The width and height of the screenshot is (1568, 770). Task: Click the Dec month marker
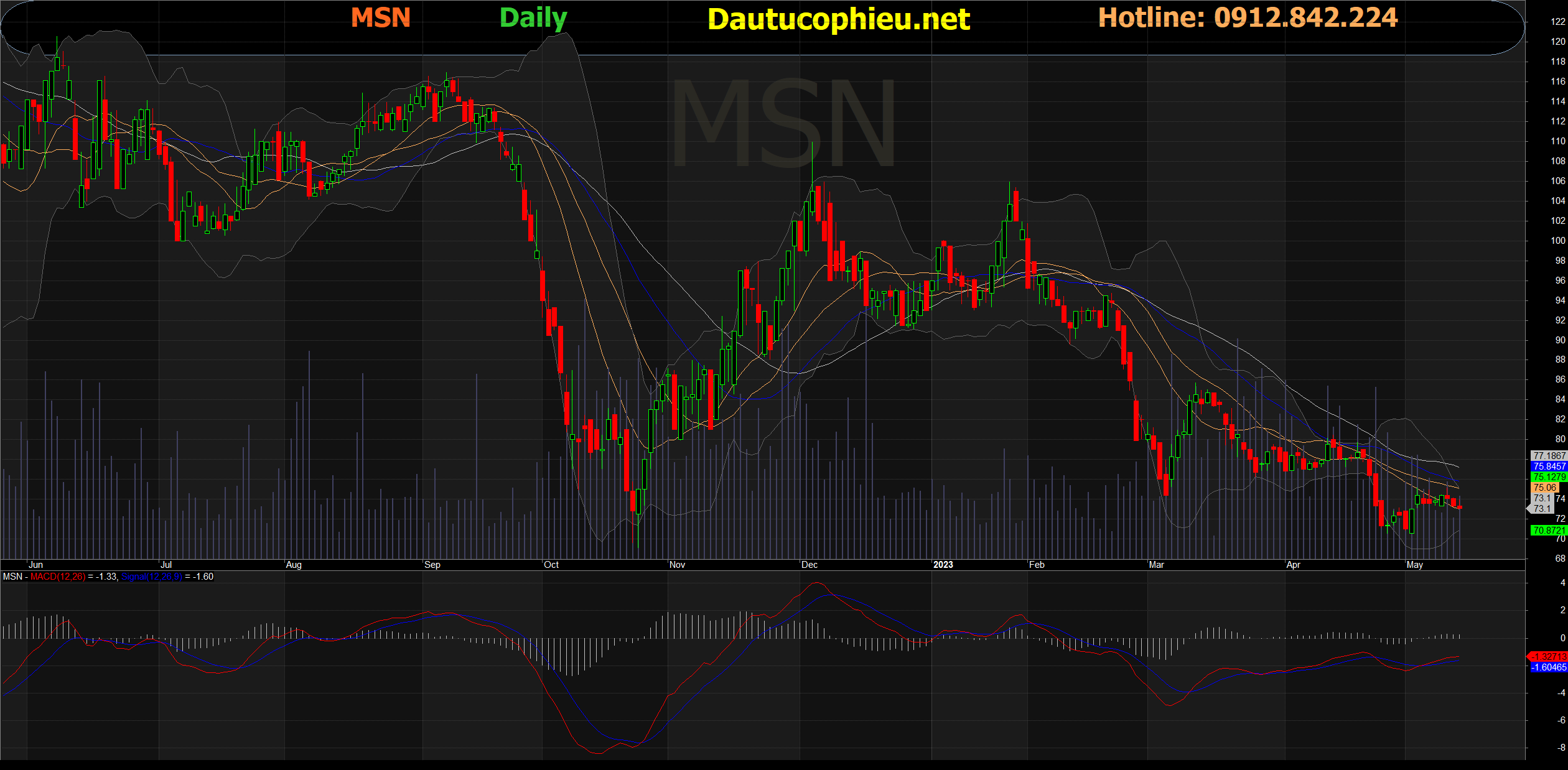tap(810, 565)
